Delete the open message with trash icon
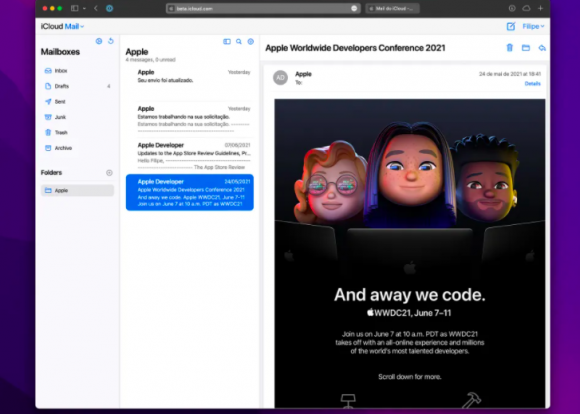This screenshot has height=414, width=580. coord(510,48)
